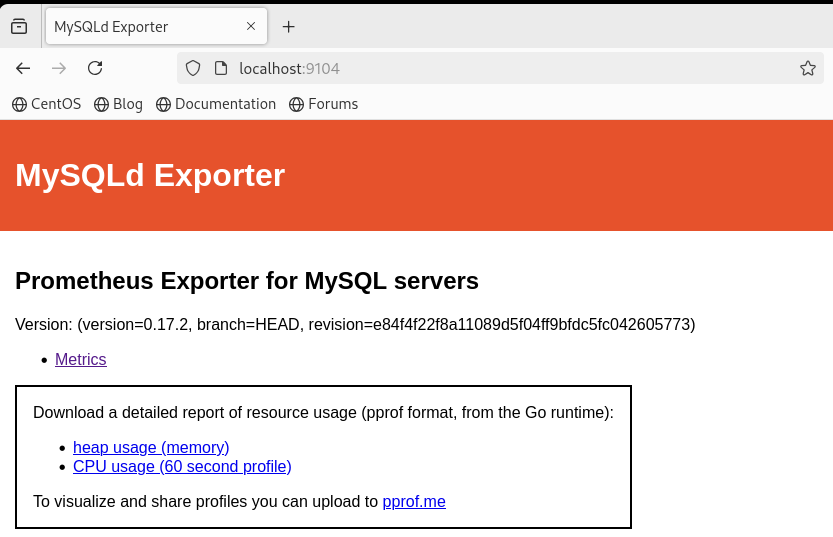The width and height of the screenshot is (833, 537).
Task: Download CPU usage 60 second profile
Action: click(182, 466)
